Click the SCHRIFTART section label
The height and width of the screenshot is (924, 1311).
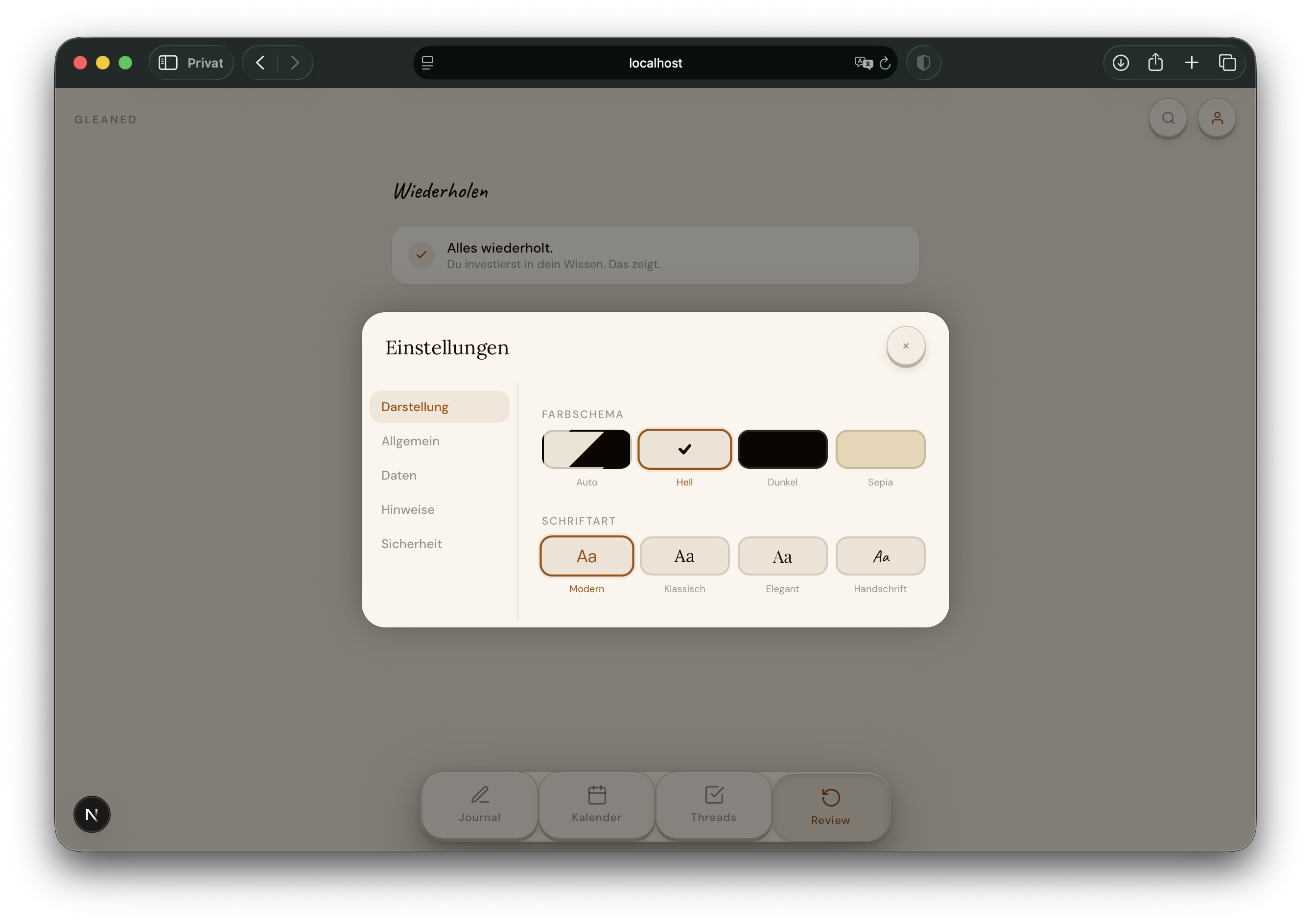pos(579,521)
